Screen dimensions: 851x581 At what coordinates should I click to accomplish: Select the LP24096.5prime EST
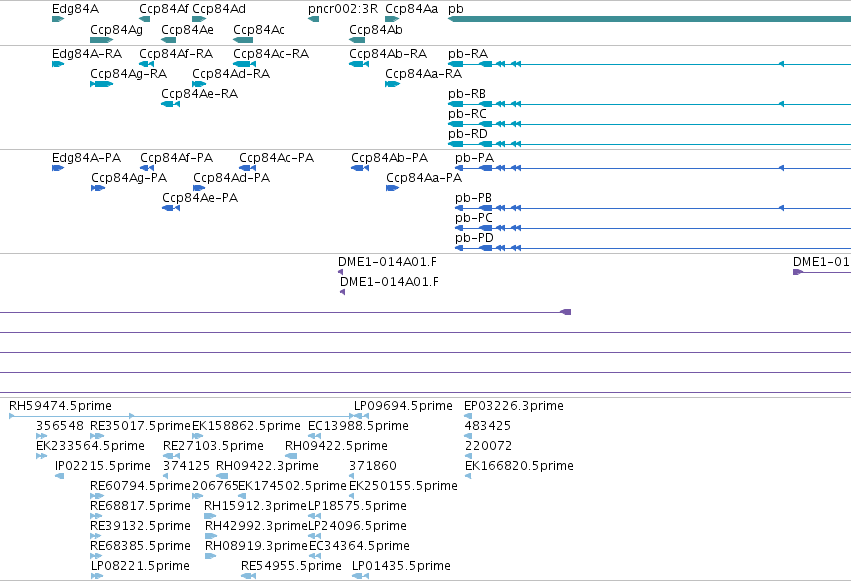(x=314, y=537)
